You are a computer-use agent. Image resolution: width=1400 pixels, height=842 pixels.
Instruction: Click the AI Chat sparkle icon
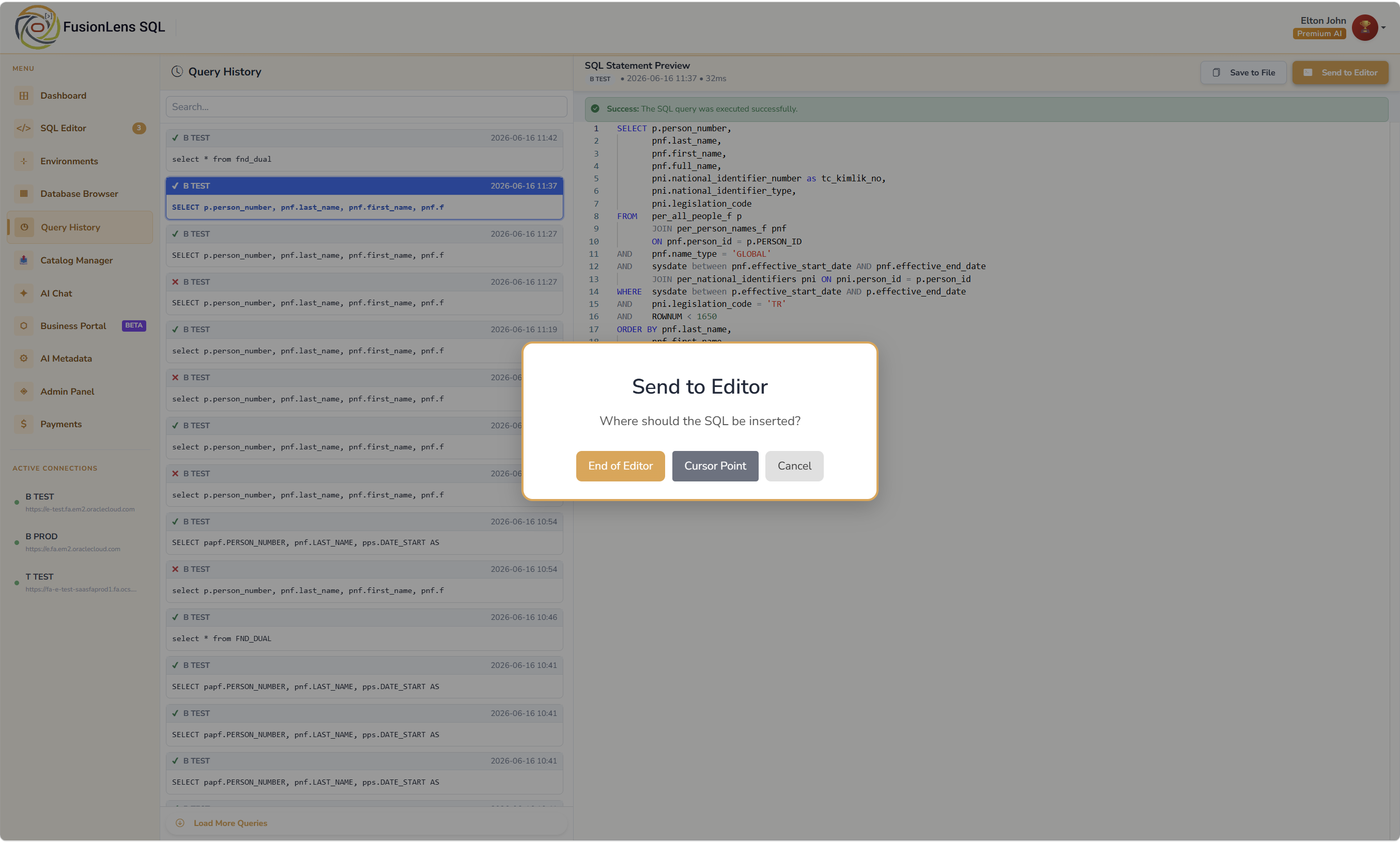pyautogui.click(x=24, y=293)
